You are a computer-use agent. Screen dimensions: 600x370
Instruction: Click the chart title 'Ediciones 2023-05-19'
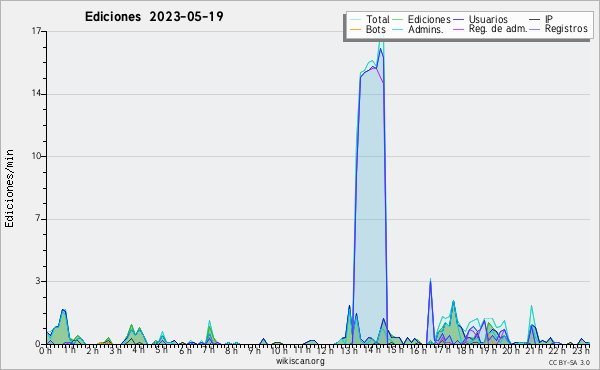154,17
